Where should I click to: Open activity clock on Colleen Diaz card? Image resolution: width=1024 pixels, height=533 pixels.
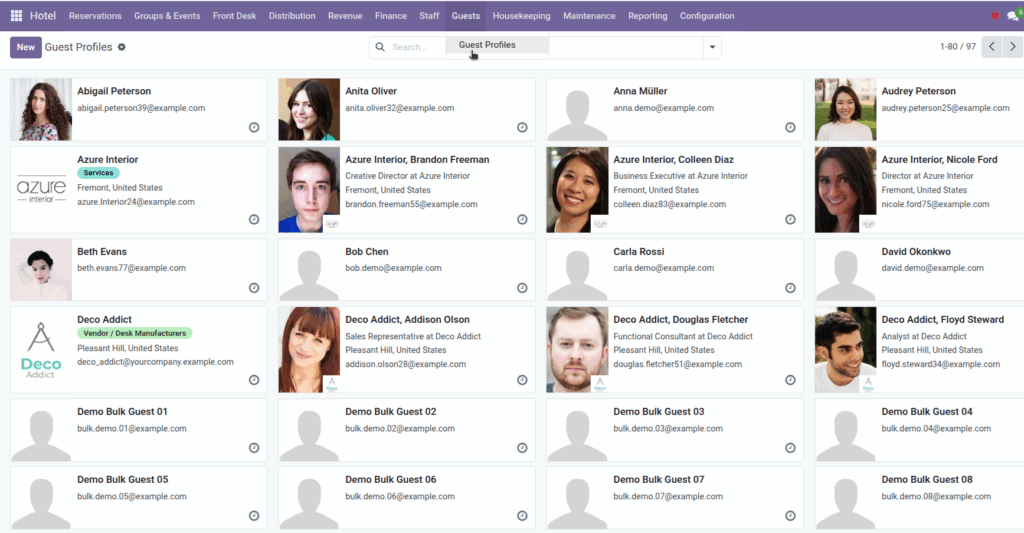[x=790, y=219]
